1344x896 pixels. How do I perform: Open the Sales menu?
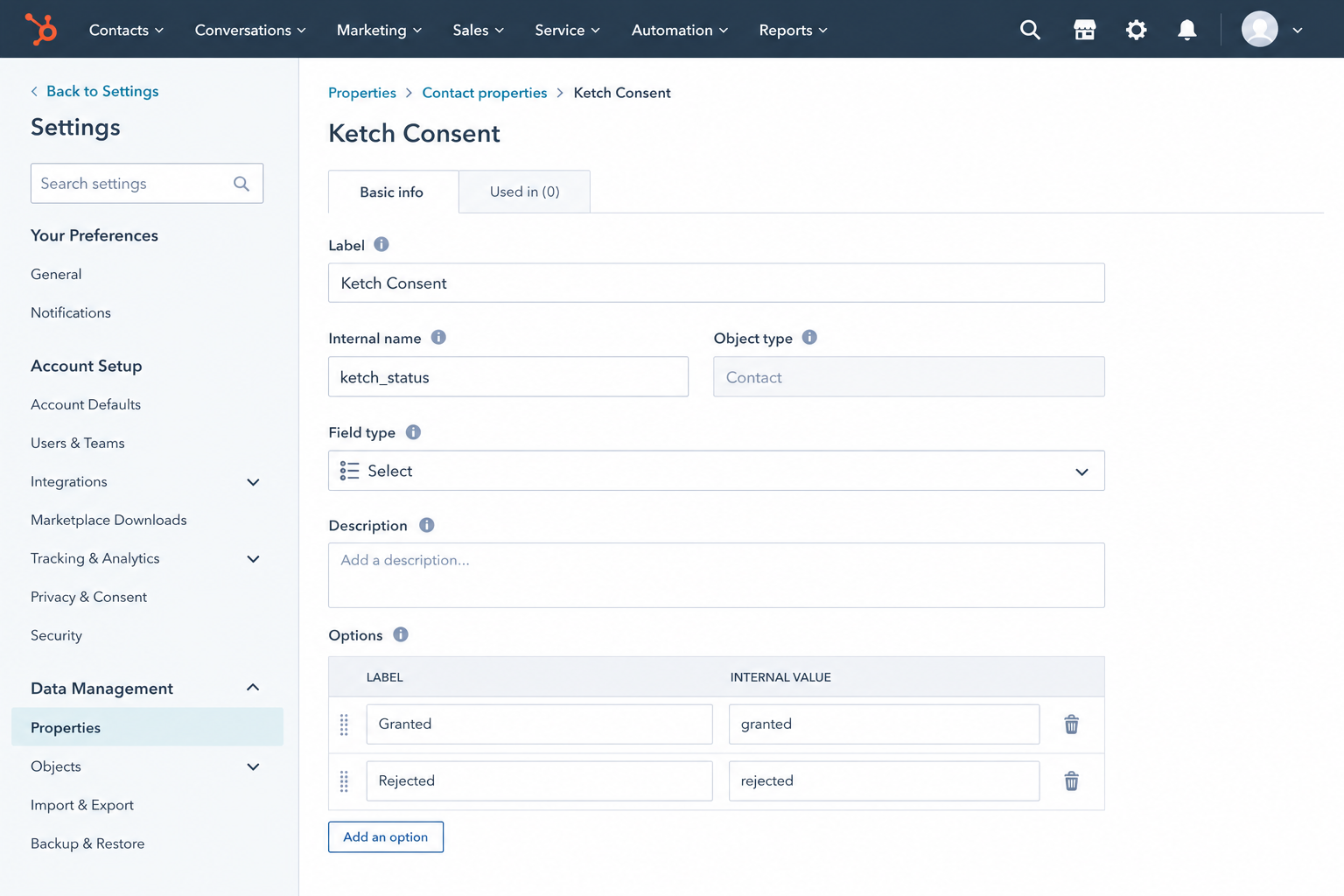479,30
